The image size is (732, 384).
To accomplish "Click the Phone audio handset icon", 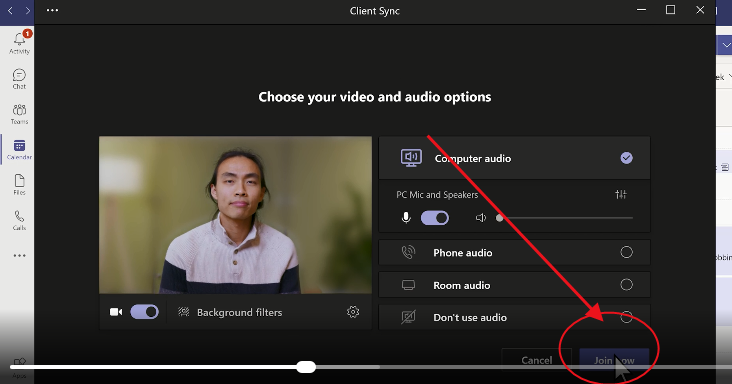I will tap(408, 252).
